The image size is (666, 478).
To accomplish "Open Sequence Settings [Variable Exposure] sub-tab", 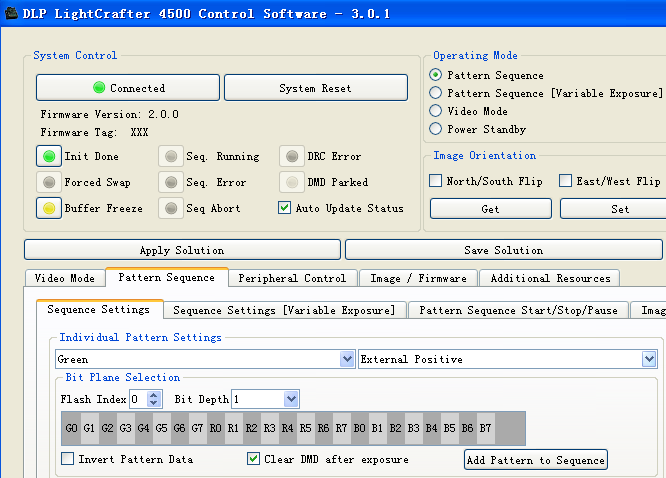I will 284,310.
